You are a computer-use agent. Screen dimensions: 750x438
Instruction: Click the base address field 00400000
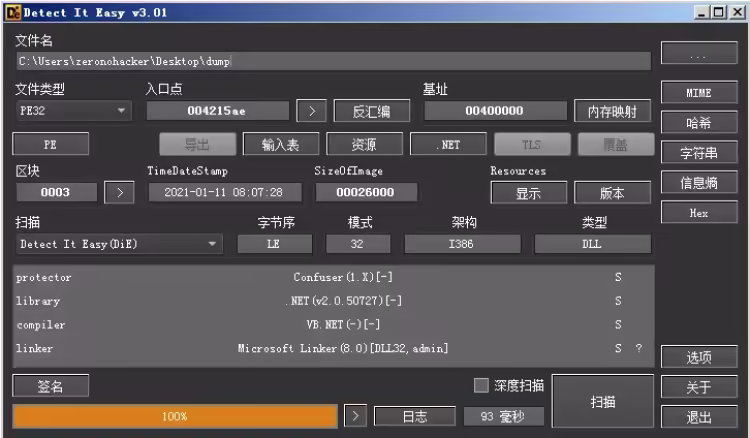495,111
